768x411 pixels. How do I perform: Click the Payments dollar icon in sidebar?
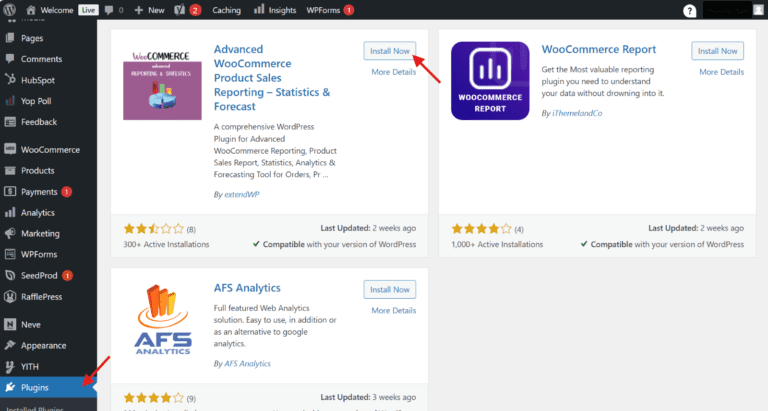pos(10,192)
